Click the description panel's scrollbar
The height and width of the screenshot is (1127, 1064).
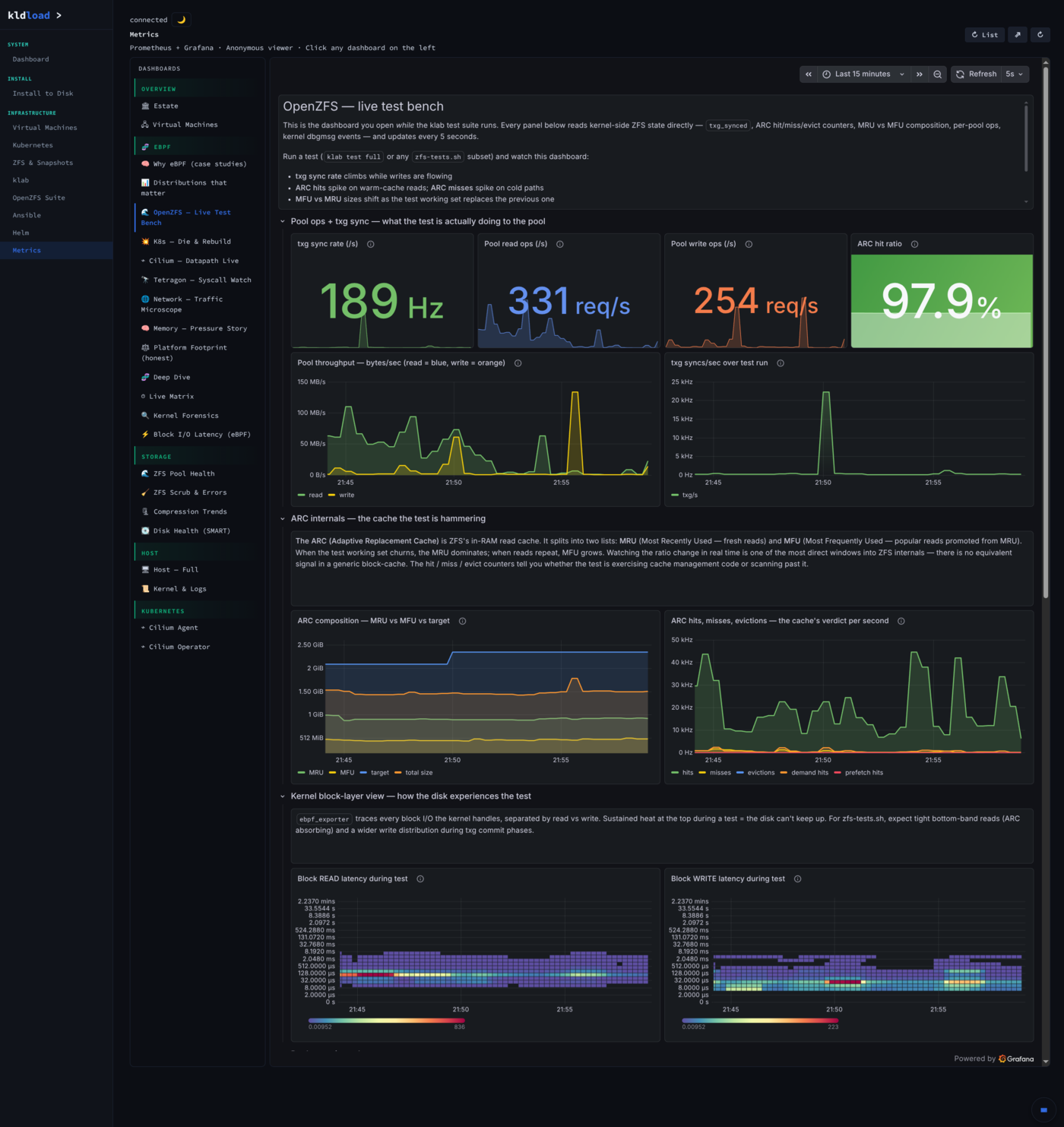click(x=1026, y=137)
